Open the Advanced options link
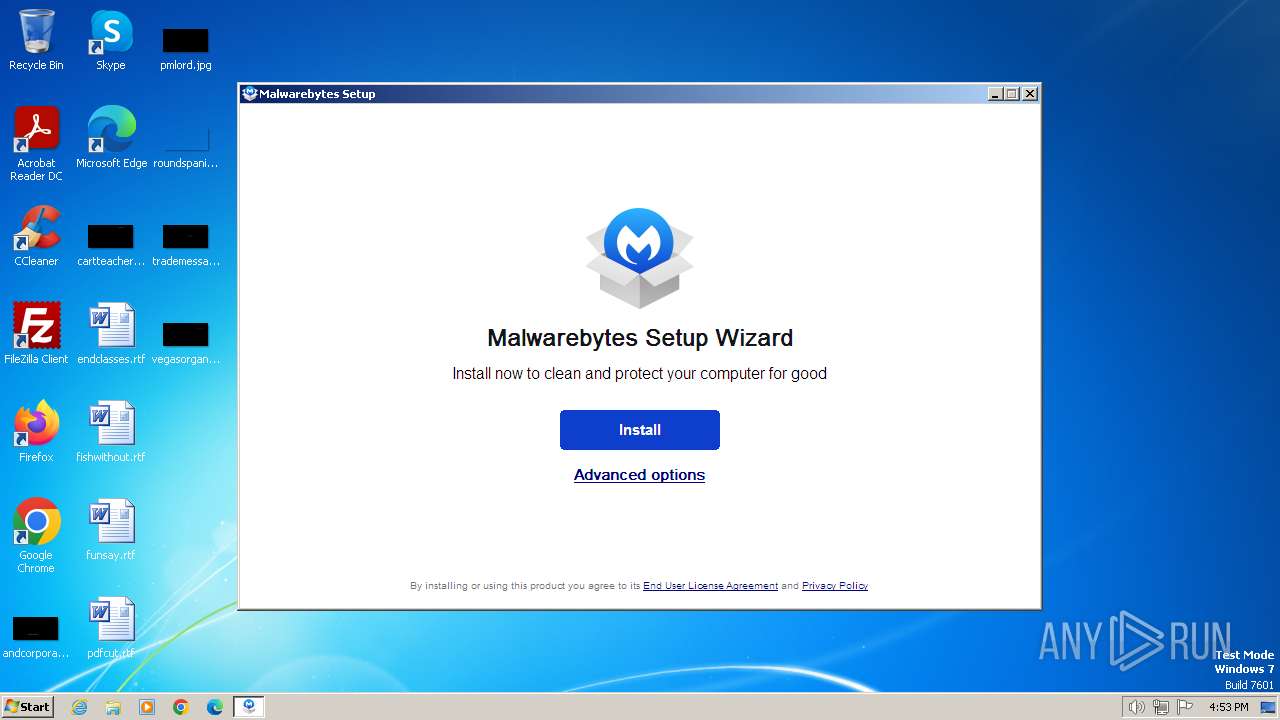Image resolution: width=1280 pixels, height=720 pixels. 639,475
